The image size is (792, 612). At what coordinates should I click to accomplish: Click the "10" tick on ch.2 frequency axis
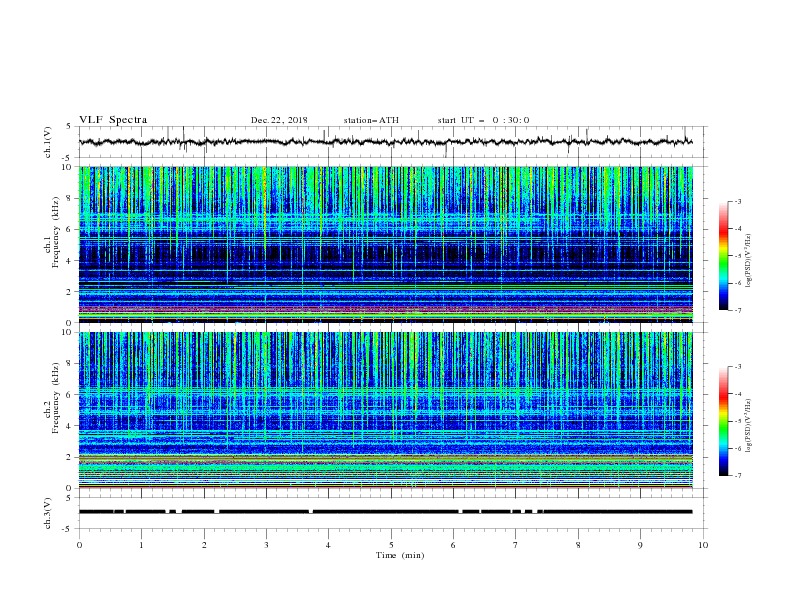tap(67, 332)
